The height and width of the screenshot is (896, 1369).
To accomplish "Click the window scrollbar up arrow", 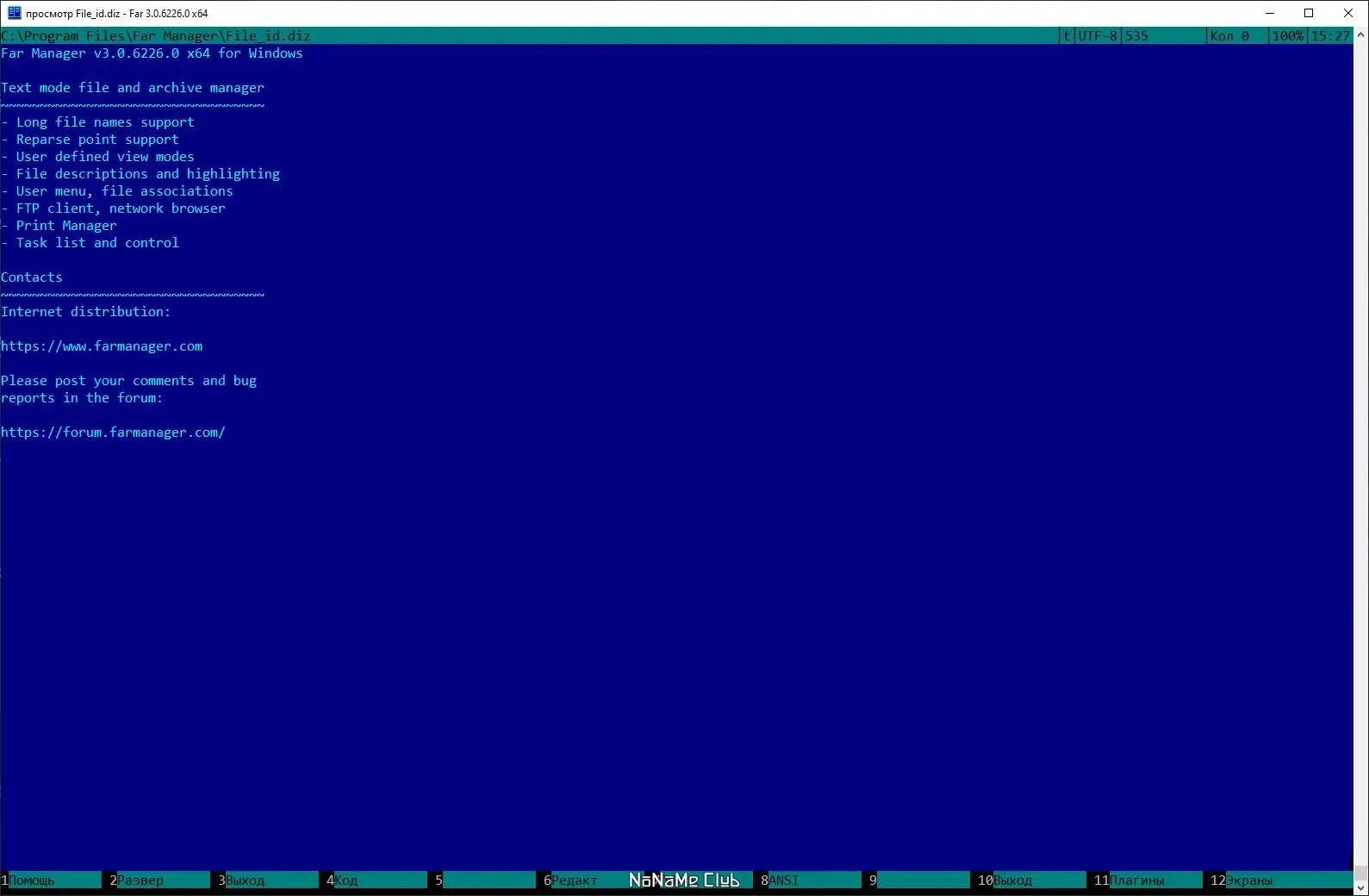I will click(x=1361, y=34).
